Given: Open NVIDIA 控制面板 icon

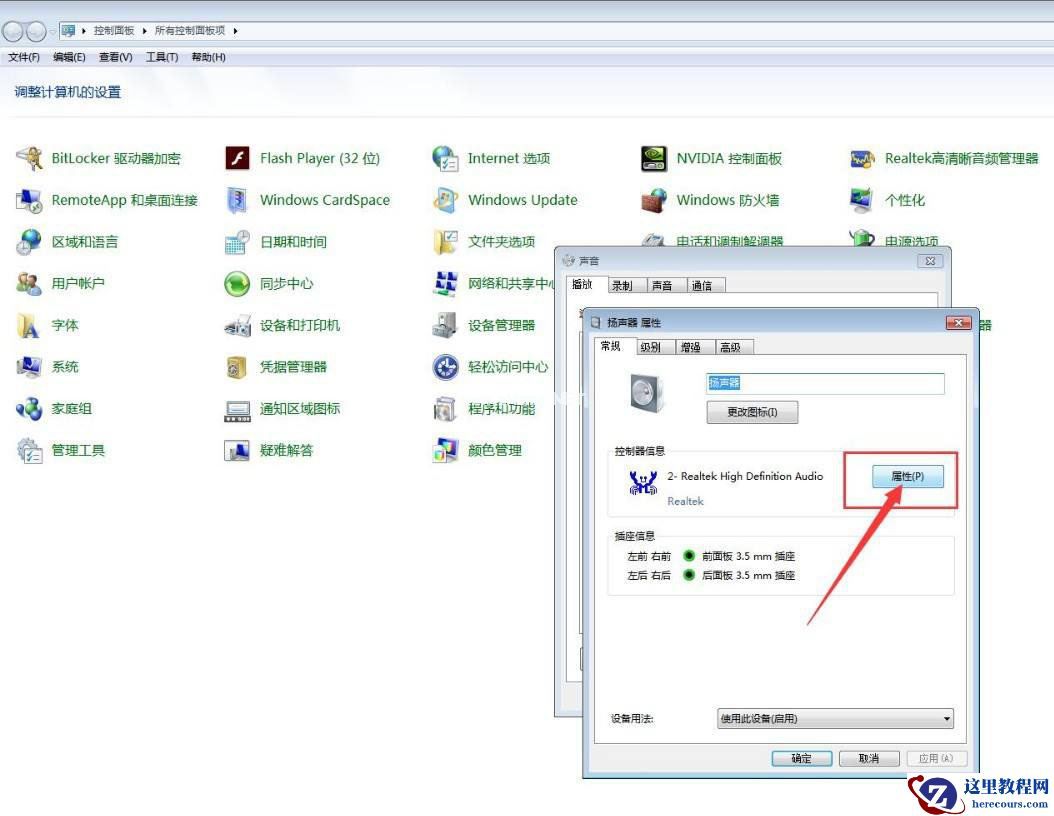Looking at the screenshot, I should coord(654,159).
